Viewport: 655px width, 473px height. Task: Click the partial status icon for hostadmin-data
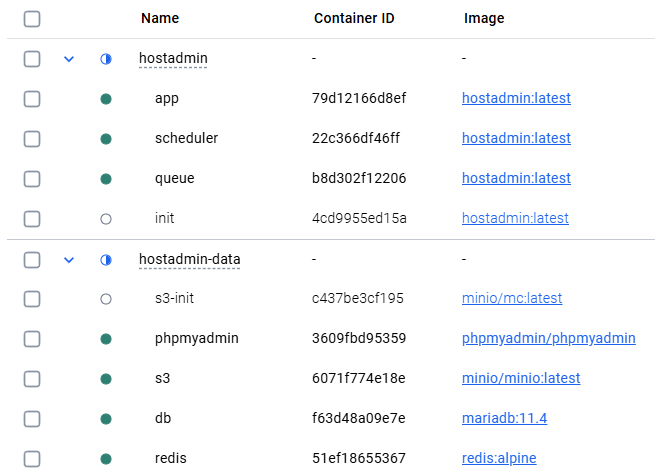(x=106, y=260)
